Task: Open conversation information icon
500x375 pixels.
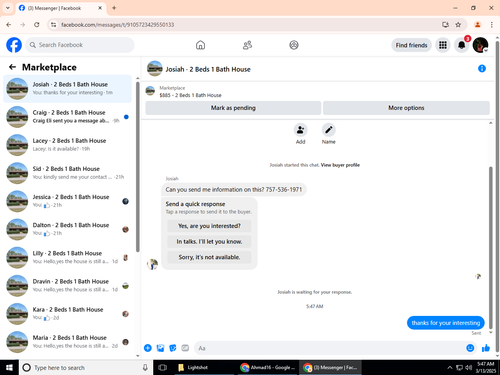Action: pyautogui.click(x=482, y=69)
